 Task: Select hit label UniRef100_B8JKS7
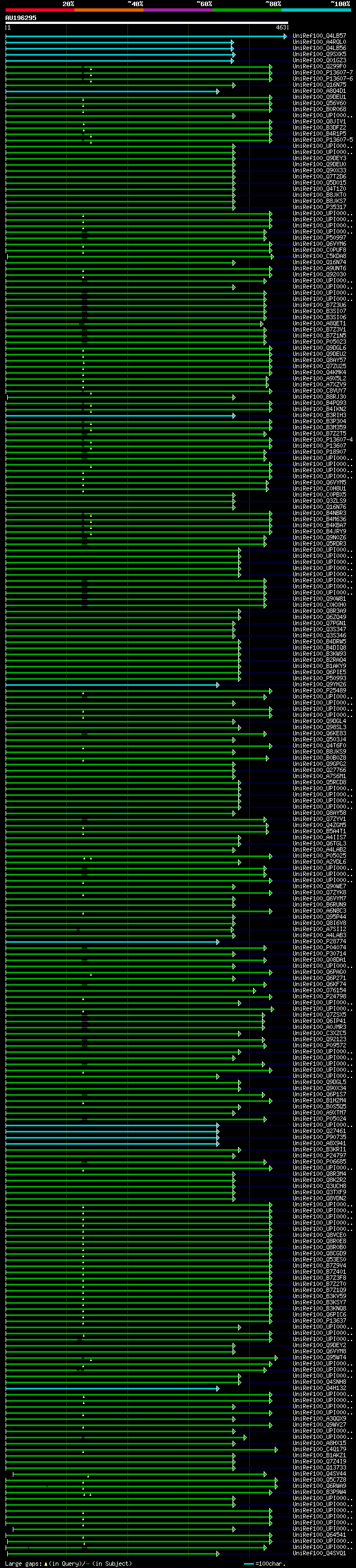319,201
